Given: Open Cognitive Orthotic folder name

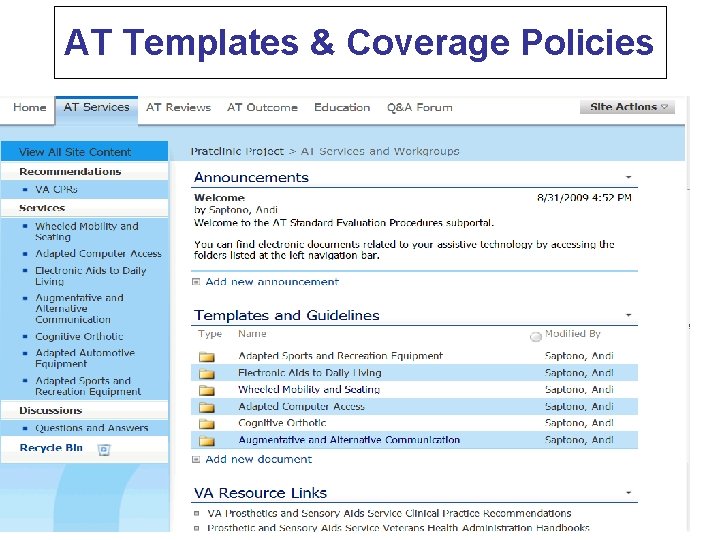Looking at the screenshot, I should 282,423.
